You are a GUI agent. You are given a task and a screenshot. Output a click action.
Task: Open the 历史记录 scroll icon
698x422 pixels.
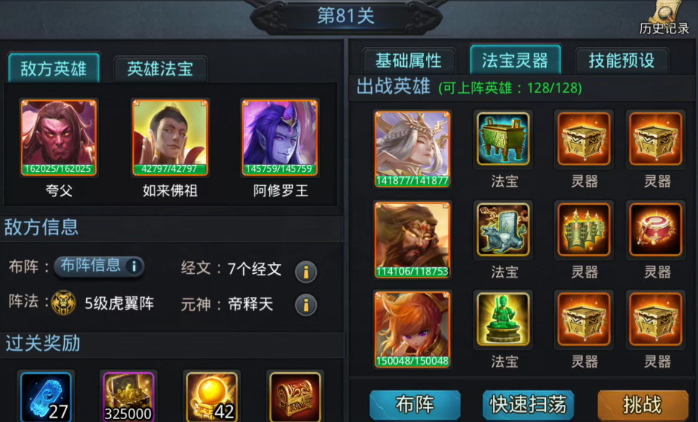coord(665,18)
